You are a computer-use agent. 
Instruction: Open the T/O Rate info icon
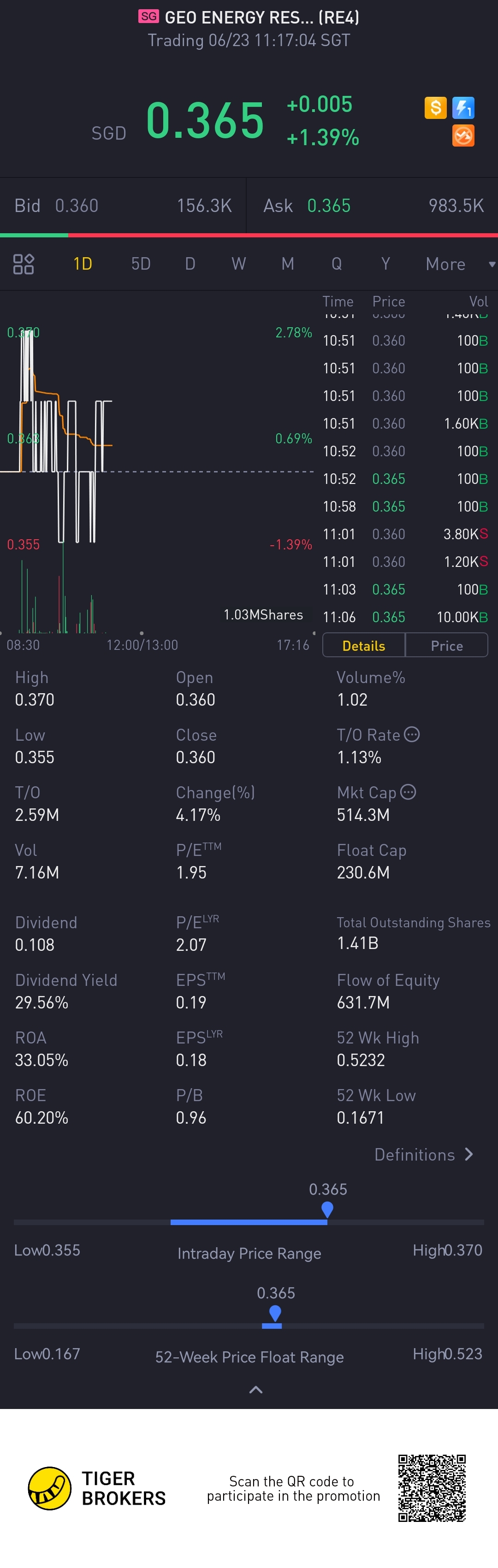tap(412, 735)
